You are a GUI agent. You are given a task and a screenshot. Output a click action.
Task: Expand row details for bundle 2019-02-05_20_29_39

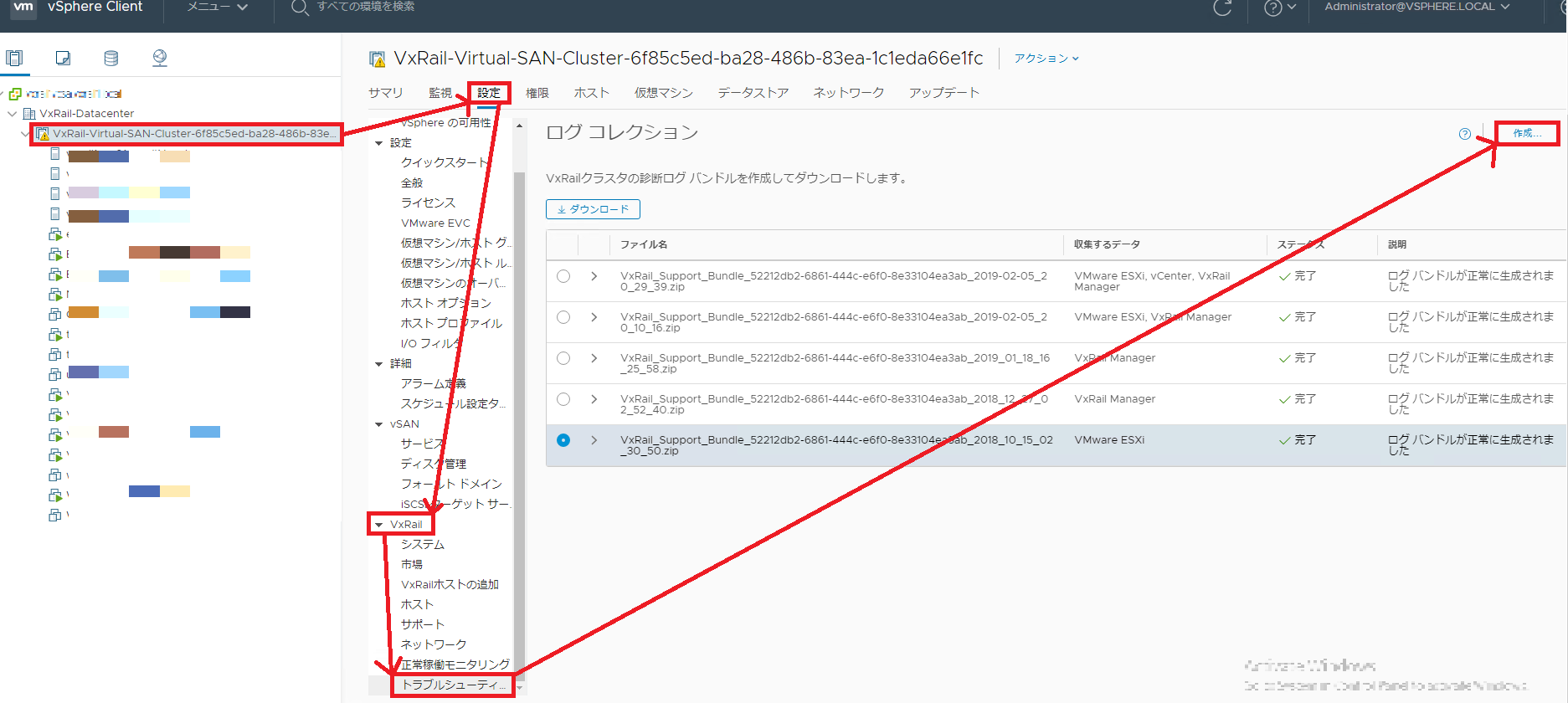pyautogui.click(x=594, y=276)
